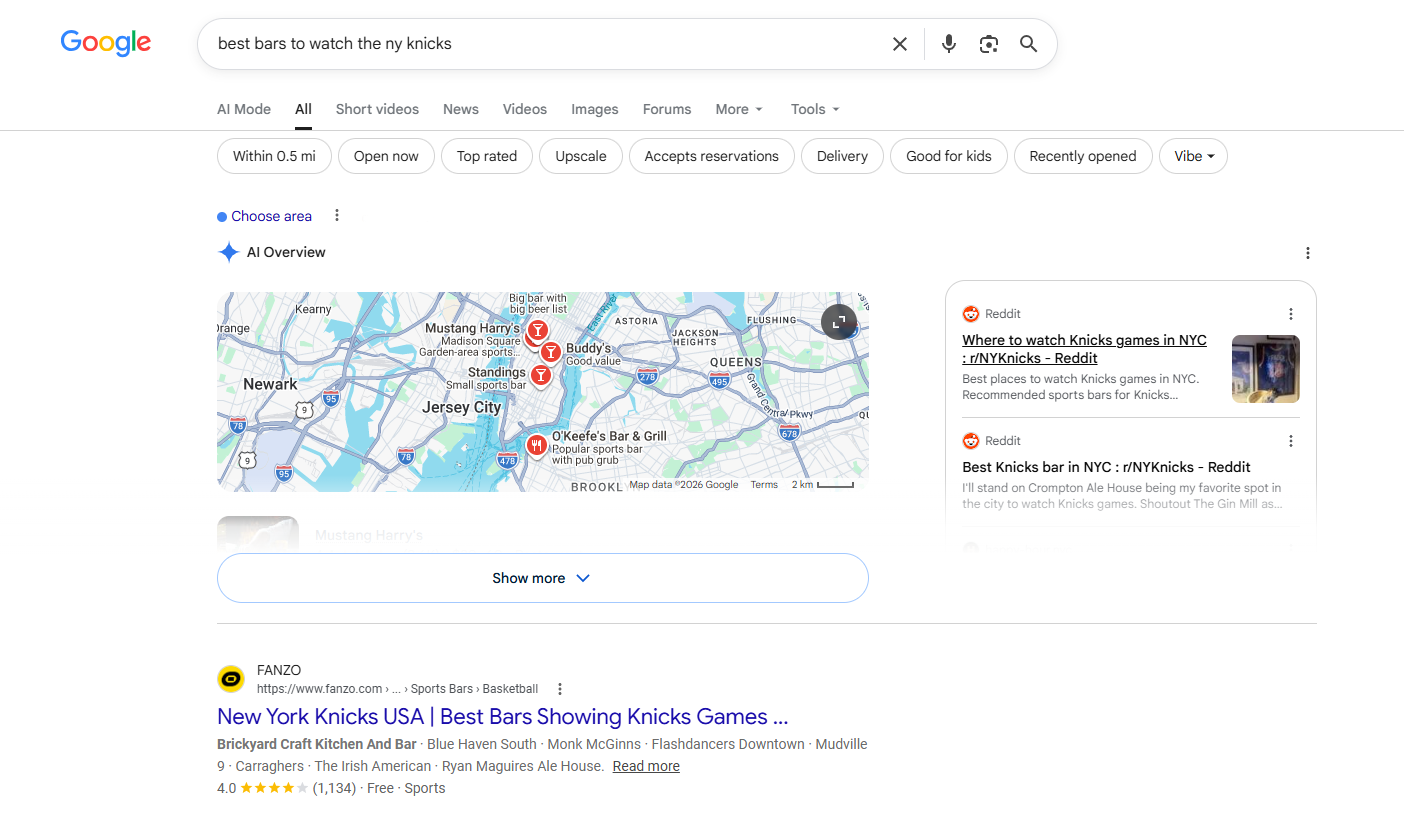Open Best Knicks bar in NYC Reddit link
The image size is (1404, 821).
point(1106,467)
